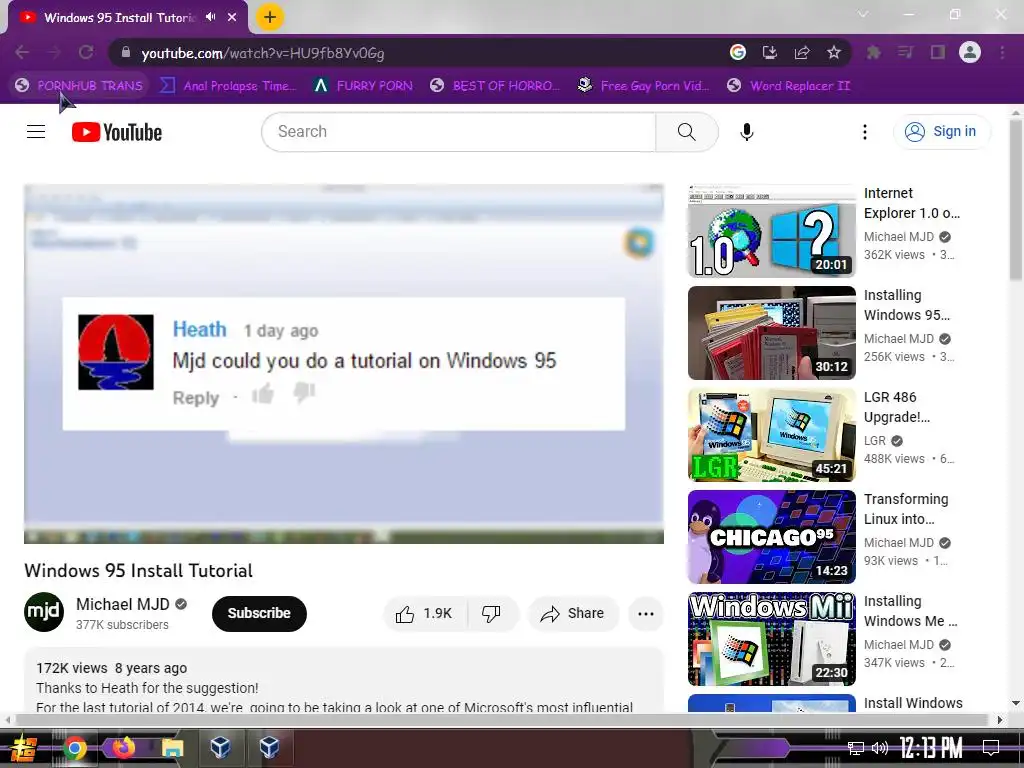Focus the YouTube search field
The width and height of the screenshot is (1024, 768).
pyautogui.click(x=459, y=132)
